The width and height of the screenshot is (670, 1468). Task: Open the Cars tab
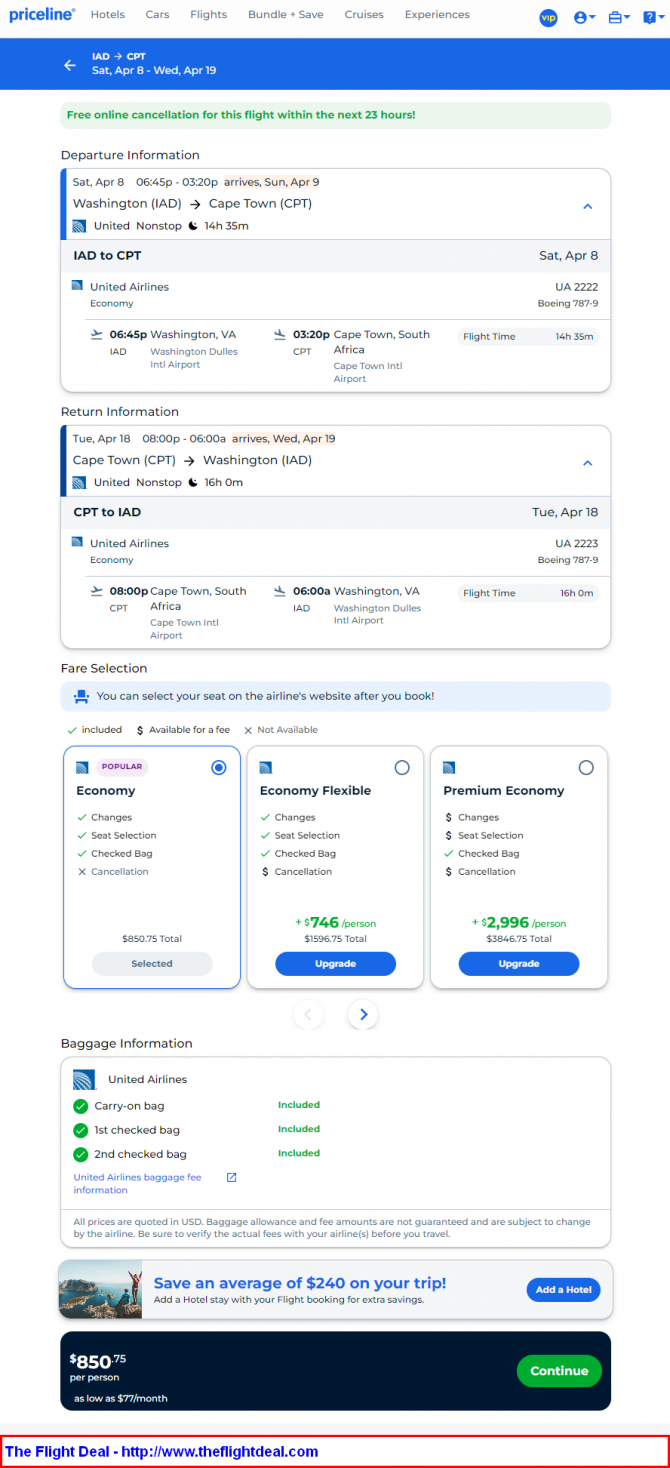click(x=157, y=15)
